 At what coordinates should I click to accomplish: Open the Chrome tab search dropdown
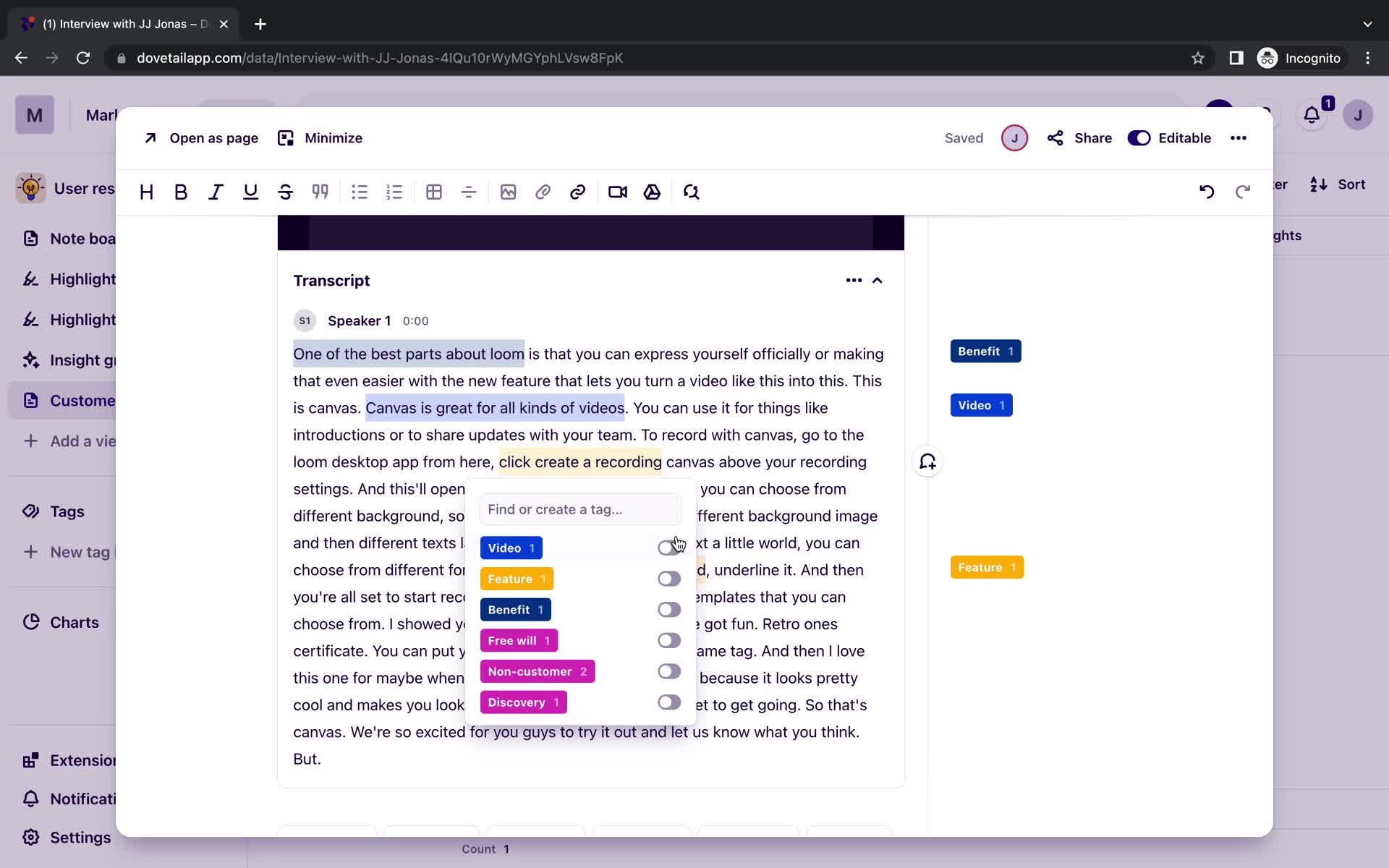(x=1367, y=24)
